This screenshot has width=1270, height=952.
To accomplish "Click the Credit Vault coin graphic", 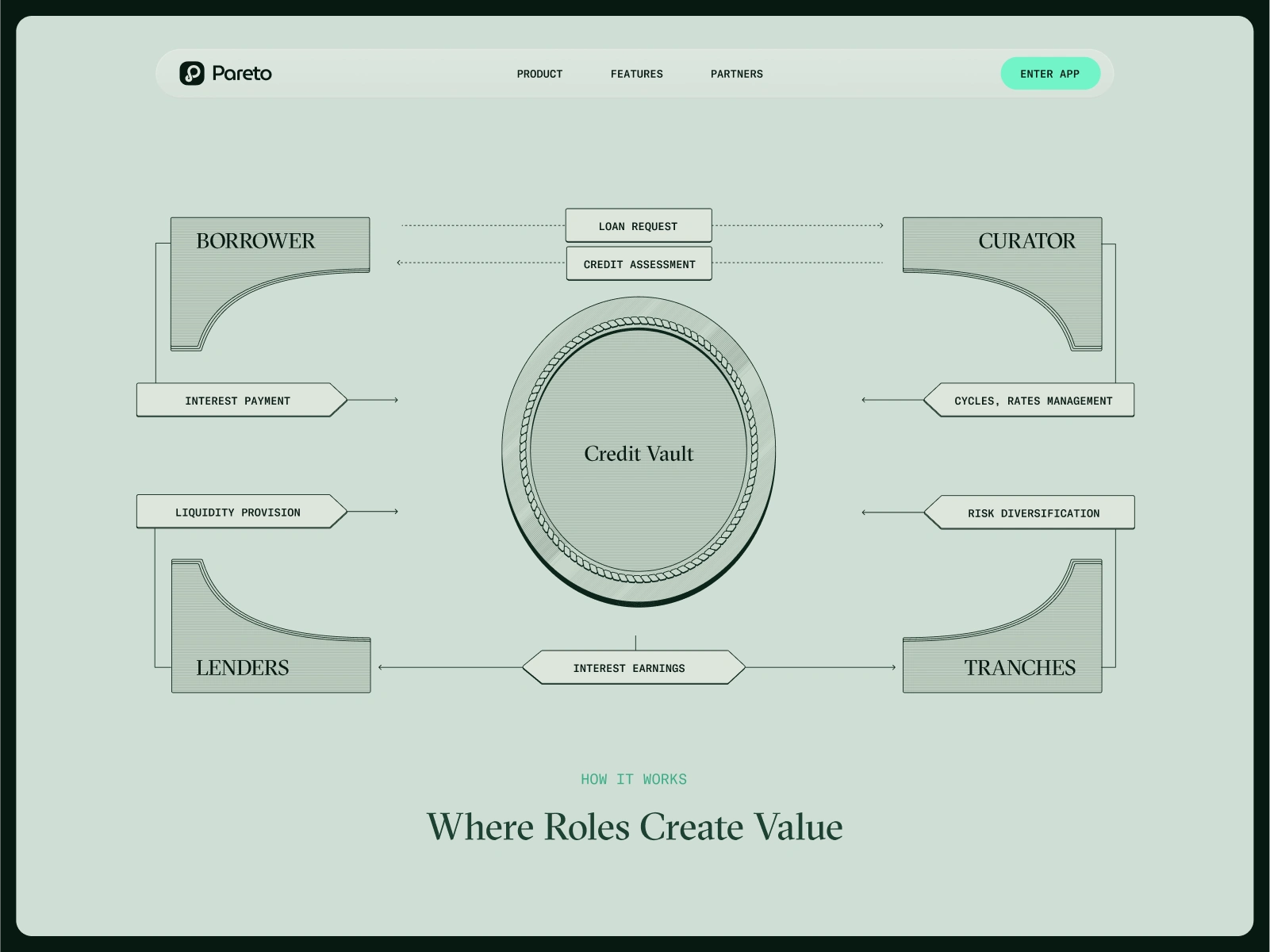I will (639, 452).
